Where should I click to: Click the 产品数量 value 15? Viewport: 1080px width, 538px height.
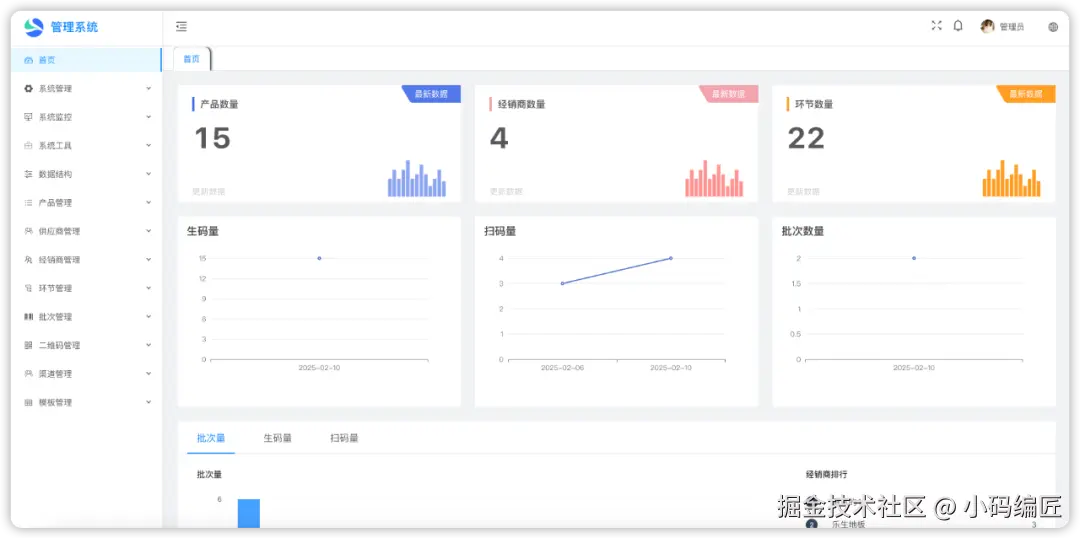click(x=212, y=138)
